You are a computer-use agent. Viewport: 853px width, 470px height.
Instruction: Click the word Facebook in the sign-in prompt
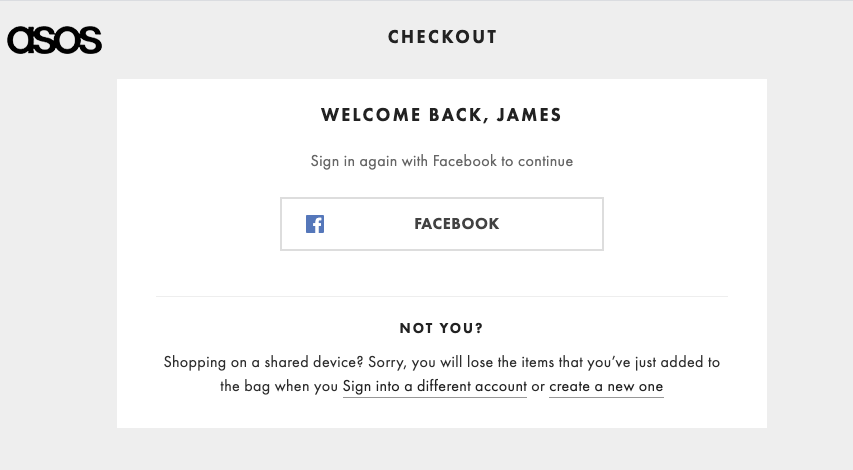465,161
